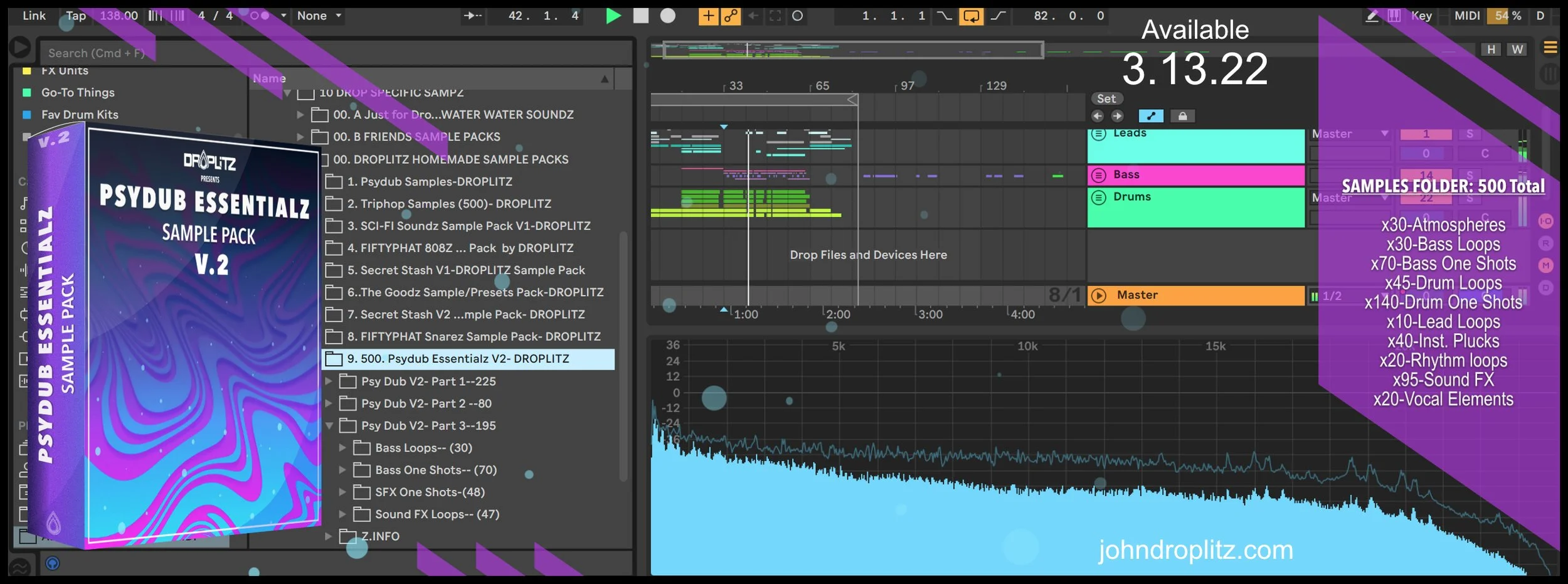The height and width of the screenshot is (584, 1568).
Task: Select Go-To Things collection
Action: coord(78,92)
